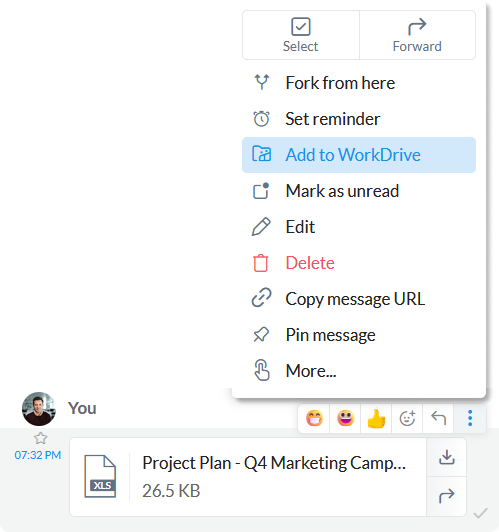Screen dimensions: 499x532
Task: Edit the message
Action: point(359,227)
